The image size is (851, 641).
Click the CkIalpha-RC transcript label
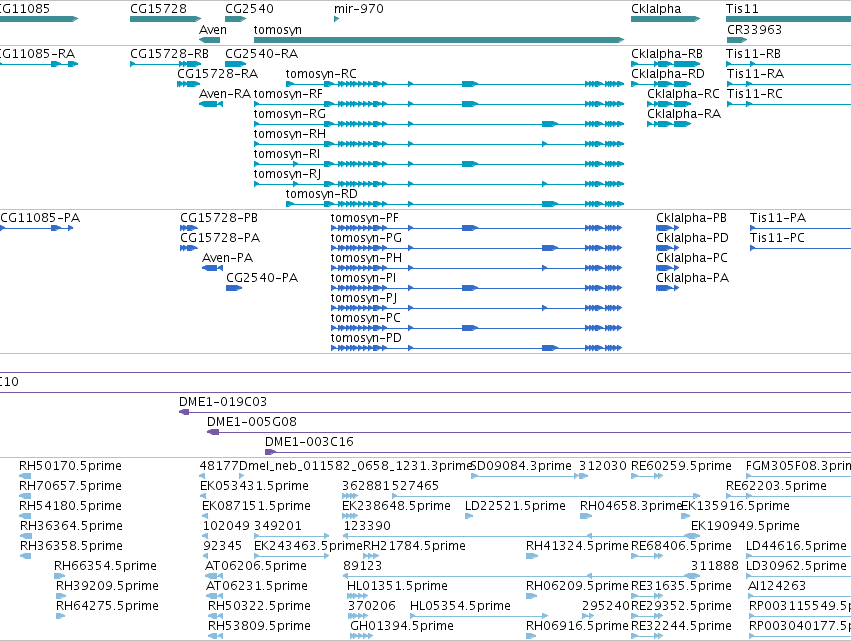(x=683, y=94)
